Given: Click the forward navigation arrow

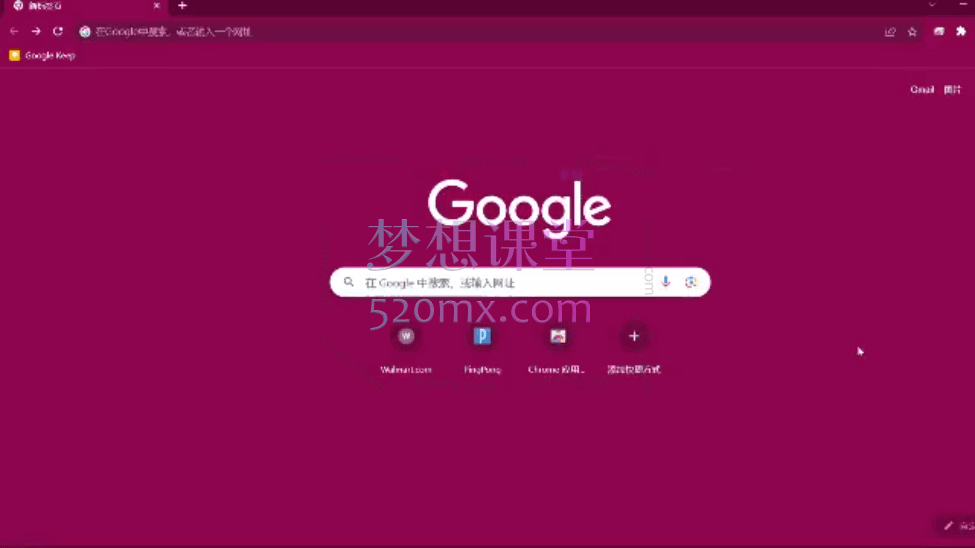Looking at the screenshot, I should pyautogui.click(x=36, y=32).
